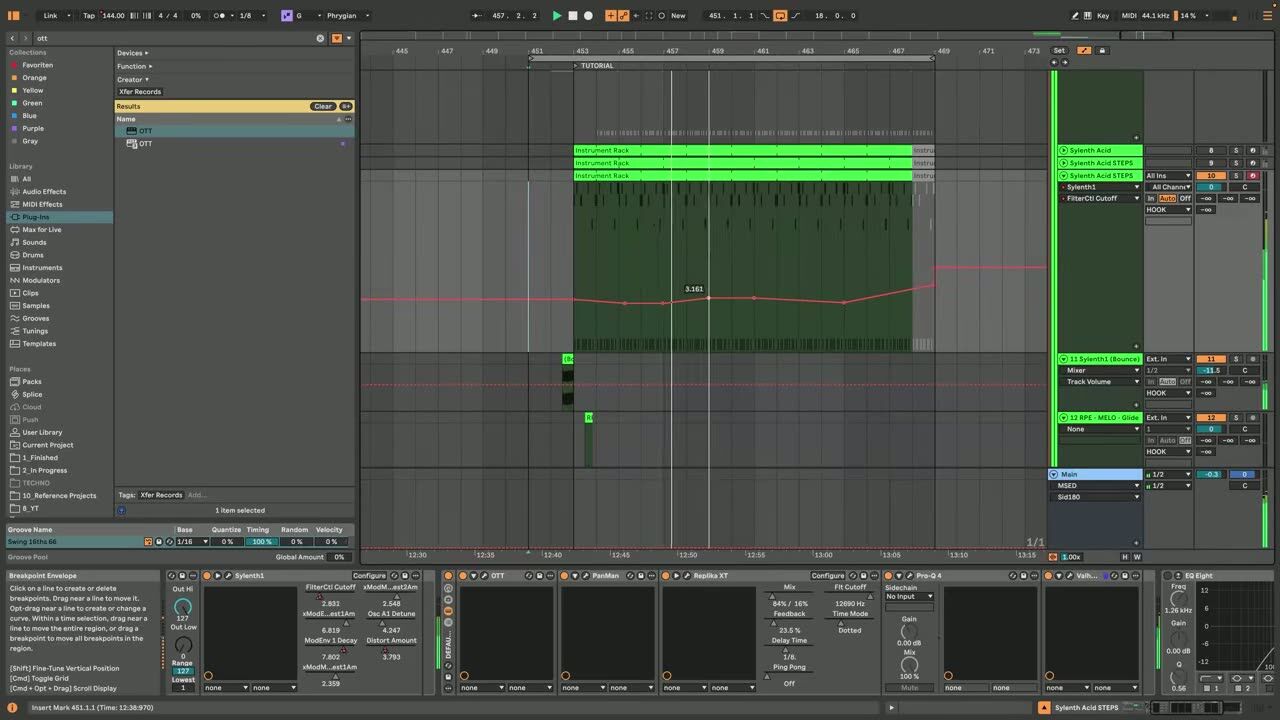Screen dimensions: 1280x720
Task: Toggle the browser panel icon at top left
Action: tap(14, 16)
